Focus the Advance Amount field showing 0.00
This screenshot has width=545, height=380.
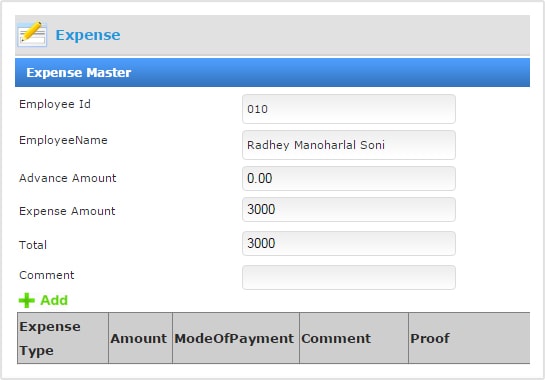349,178
